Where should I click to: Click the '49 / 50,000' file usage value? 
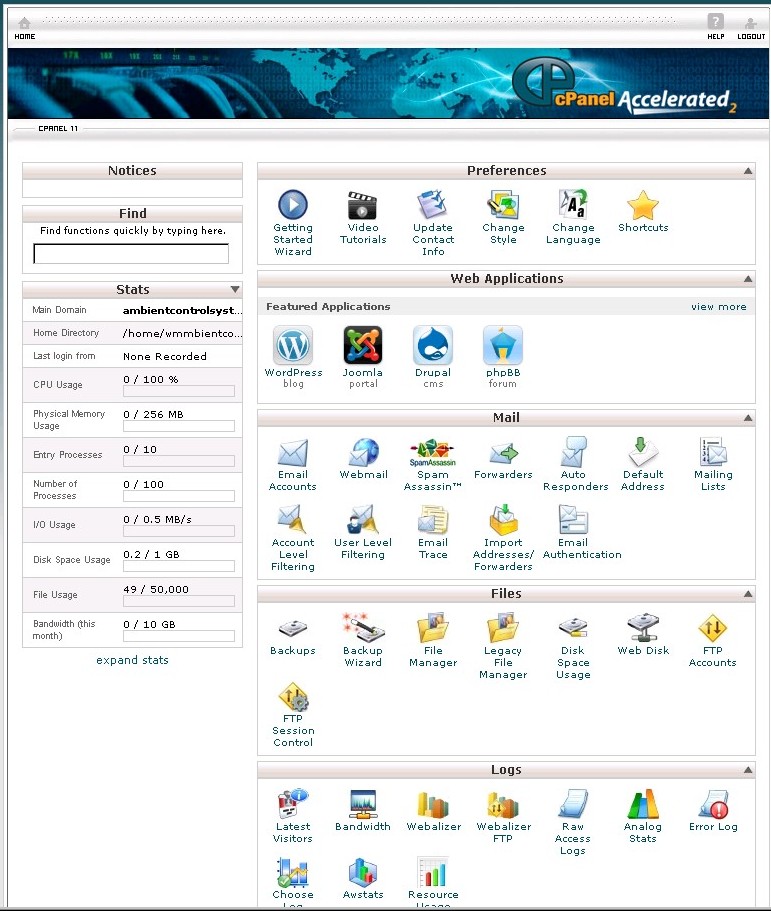156,589
